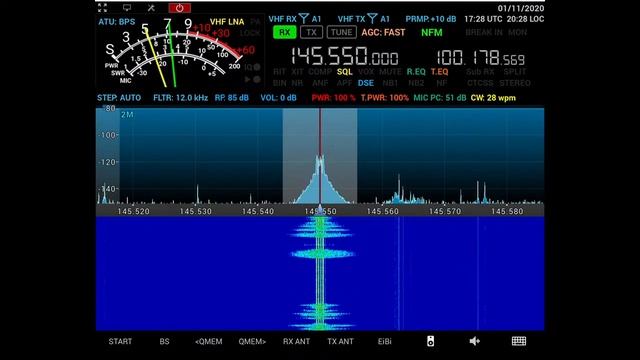The height and width of the screenshot is (360, 640).
Task: Activate the green RX button
Action: click(284, 32)
